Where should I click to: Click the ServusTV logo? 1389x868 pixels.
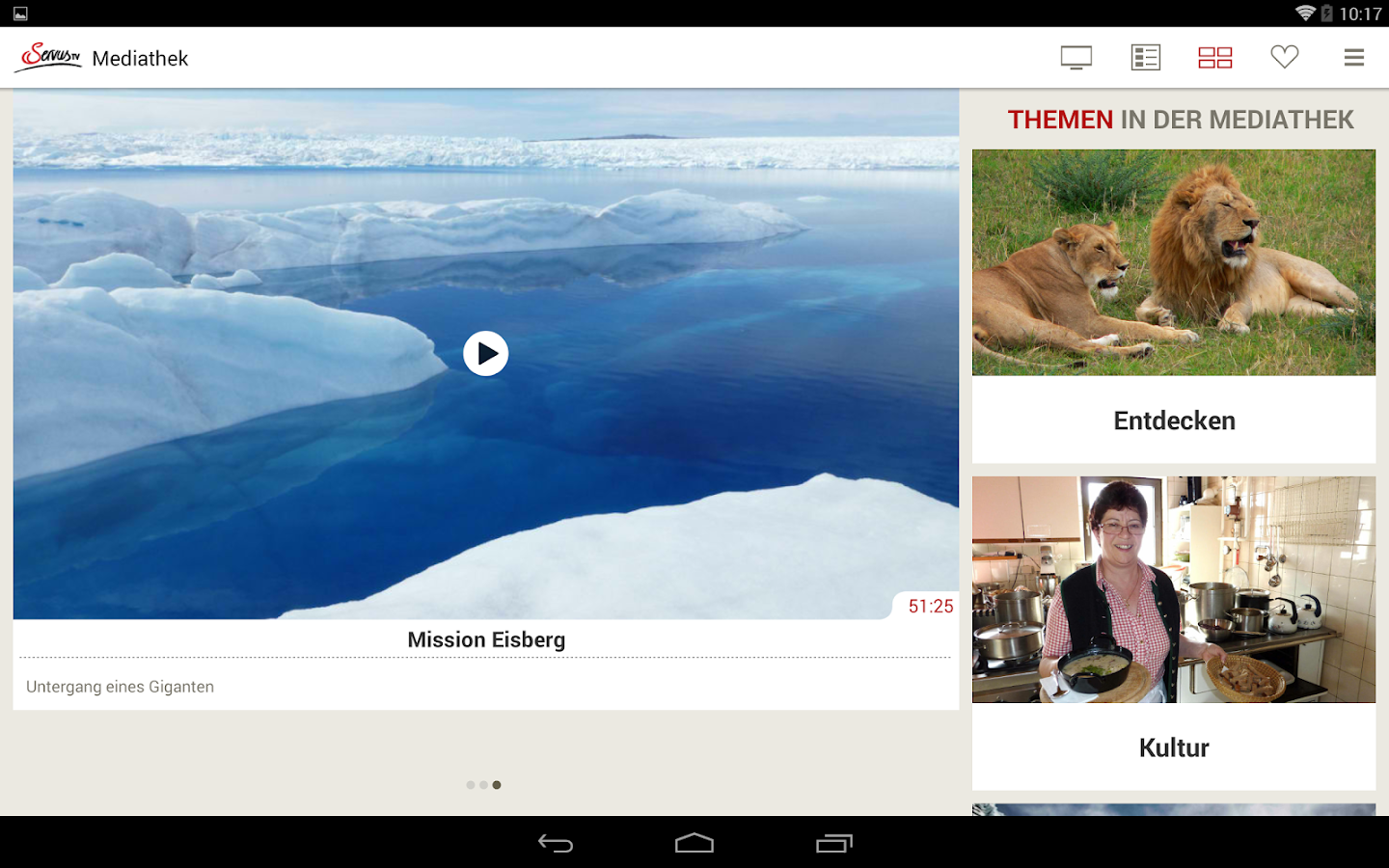(46, 56)
